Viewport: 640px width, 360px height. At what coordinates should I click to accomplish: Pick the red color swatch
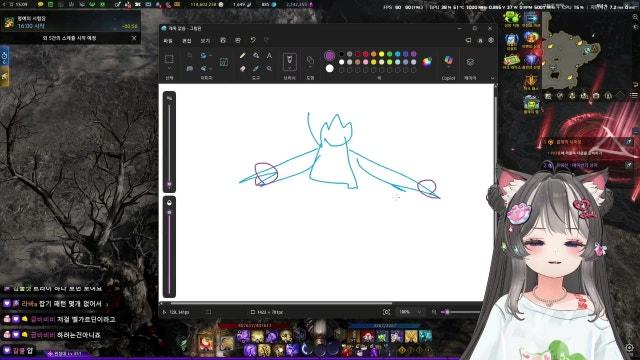[366, 54]
